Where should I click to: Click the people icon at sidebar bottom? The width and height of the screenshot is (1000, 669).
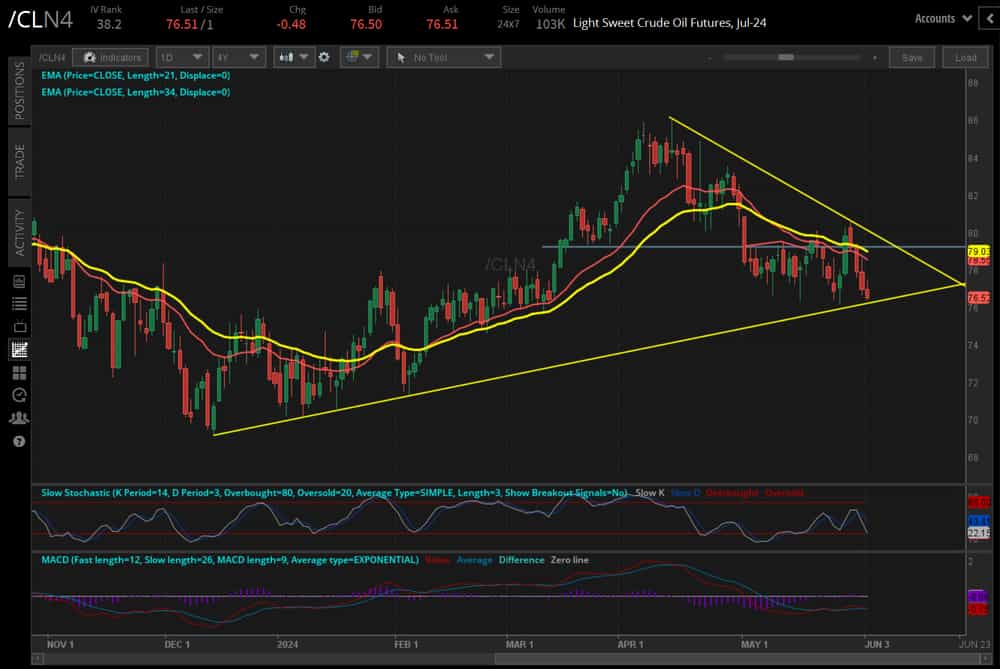point(18,417)
